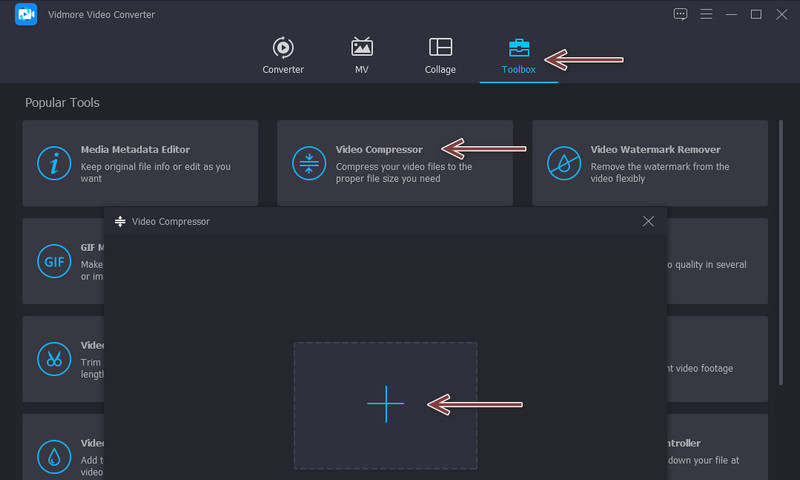Click the Video Watermark Remover droplet icon
This screenshot has height=480, width=800.
coord(563,163)
